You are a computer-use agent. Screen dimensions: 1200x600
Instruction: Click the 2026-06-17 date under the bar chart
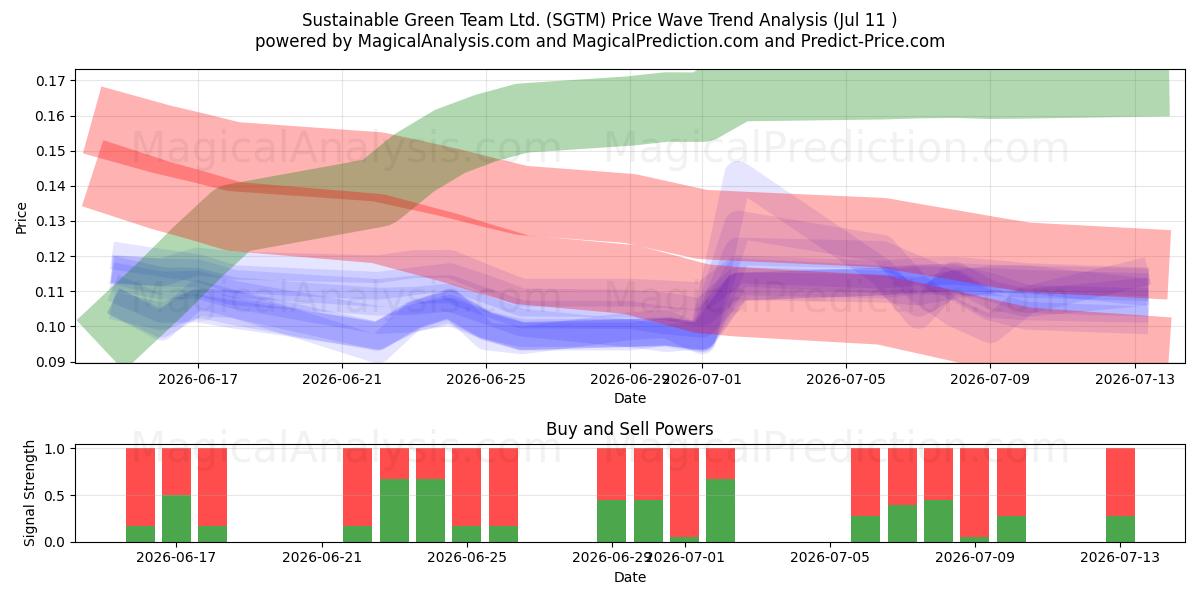177,559
